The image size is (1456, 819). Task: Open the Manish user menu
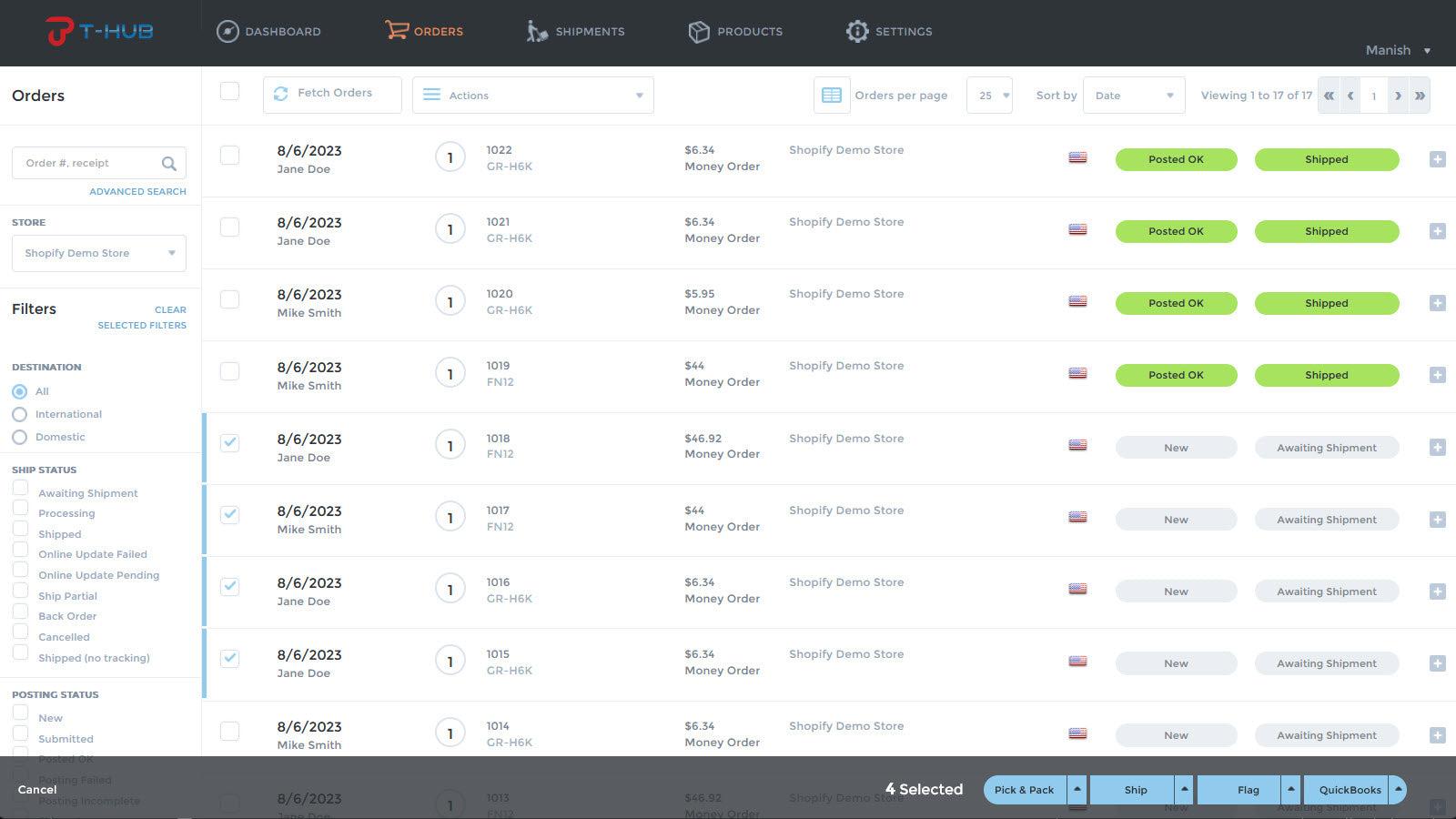click(x=1396, y=51)
